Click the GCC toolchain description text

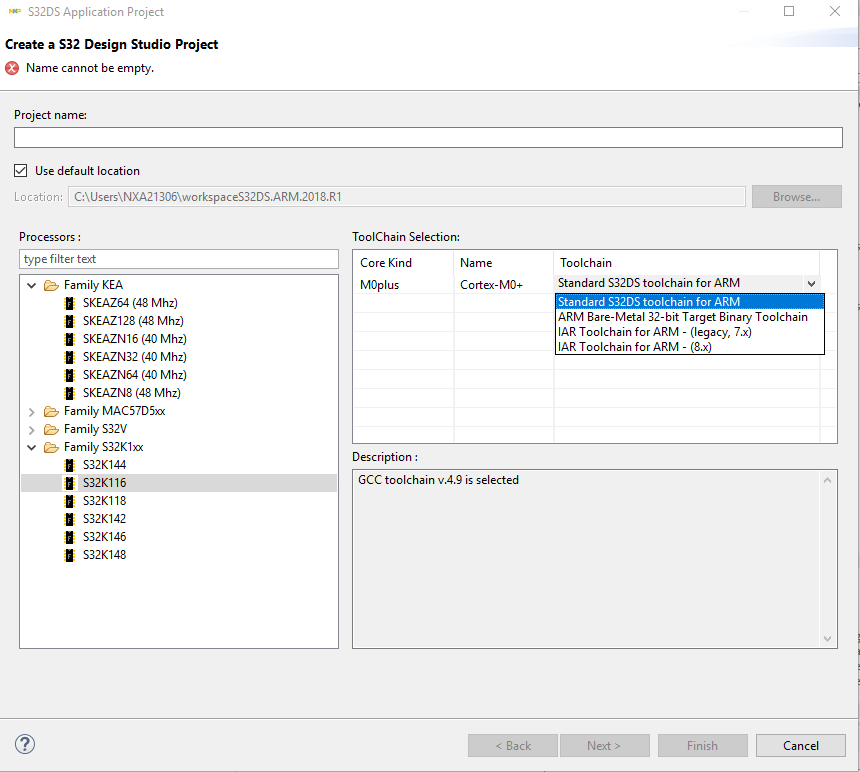(x=438, y=480)
